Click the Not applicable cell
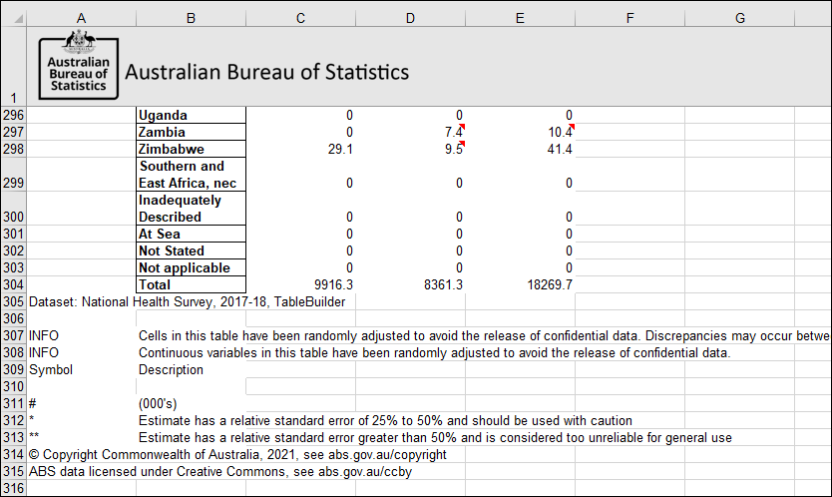832x497 pixels. pos(191,268)
